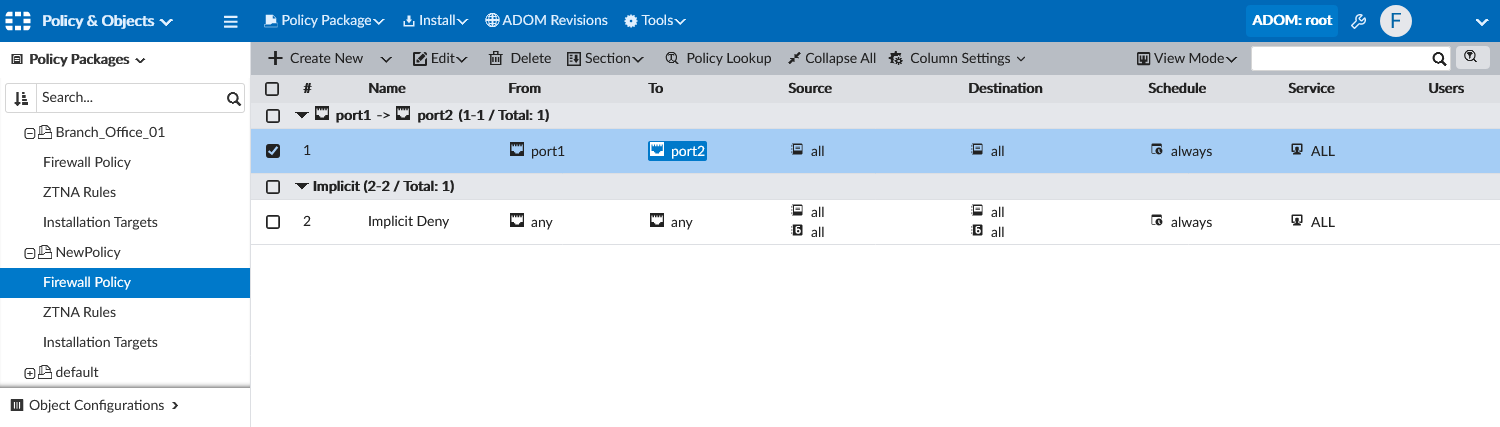The width and height of the screenshot is (1500, 427).
Task: Click the search magnifier in policy search box
Action: 1439,59
